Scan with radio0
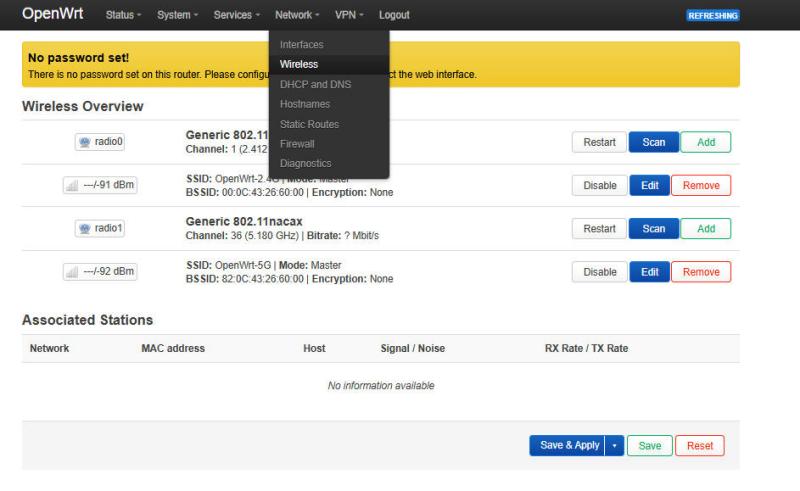 click(x=654, y=142)
